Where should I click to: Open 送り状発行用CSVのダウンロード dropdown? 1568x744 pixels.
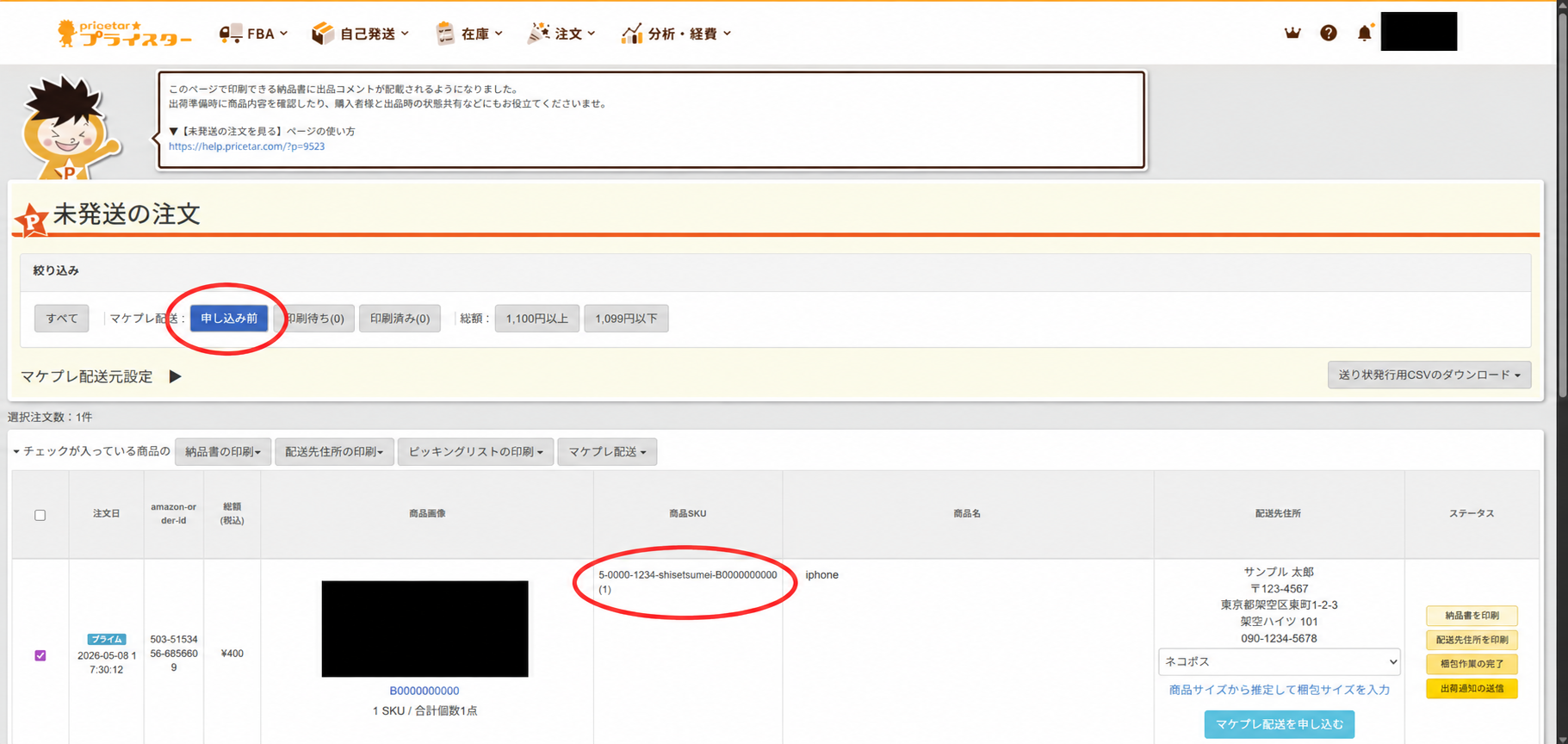point(1429,375)
